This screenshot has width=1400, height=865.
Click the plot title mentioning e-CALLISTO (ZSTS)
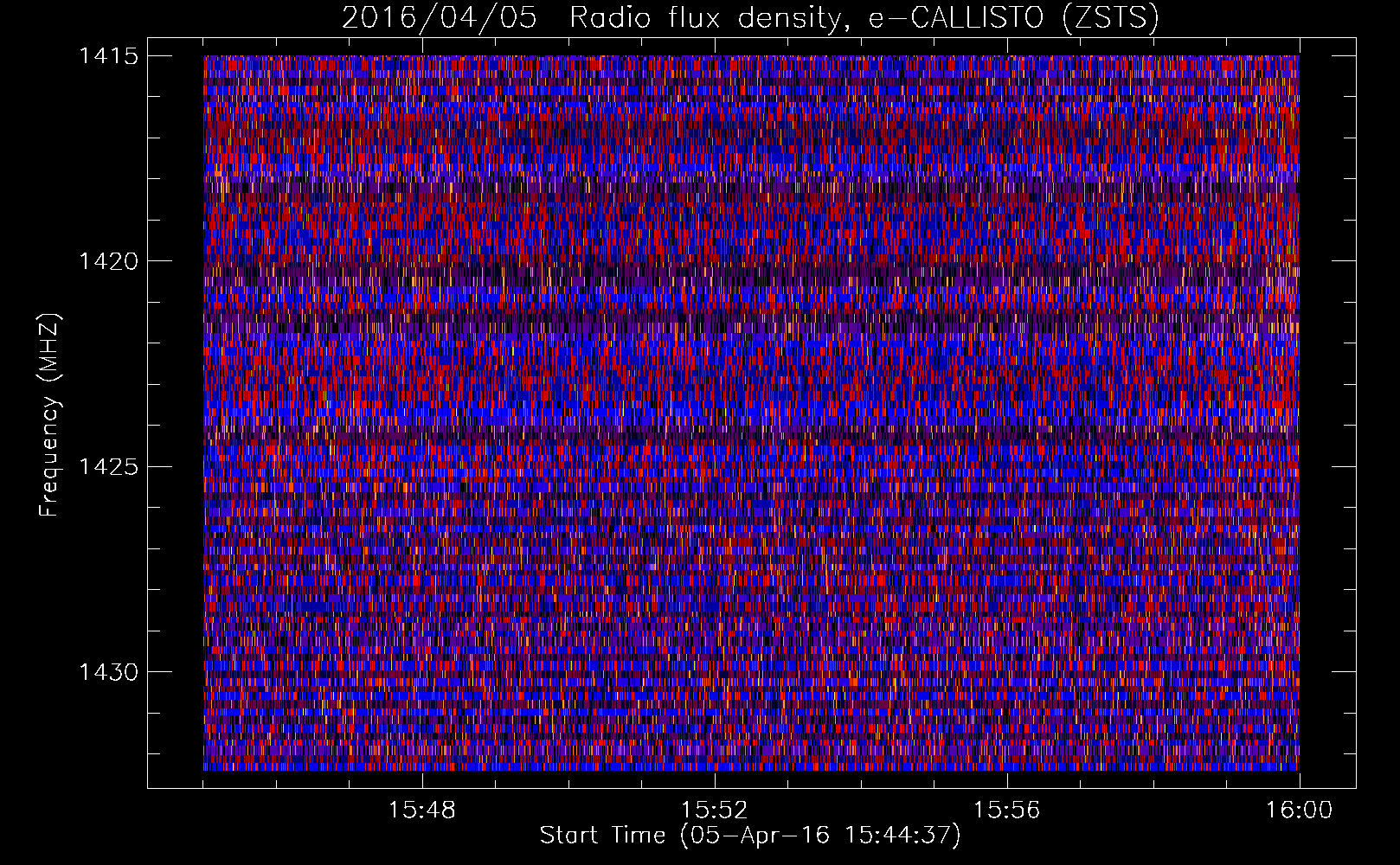[750, 18]
